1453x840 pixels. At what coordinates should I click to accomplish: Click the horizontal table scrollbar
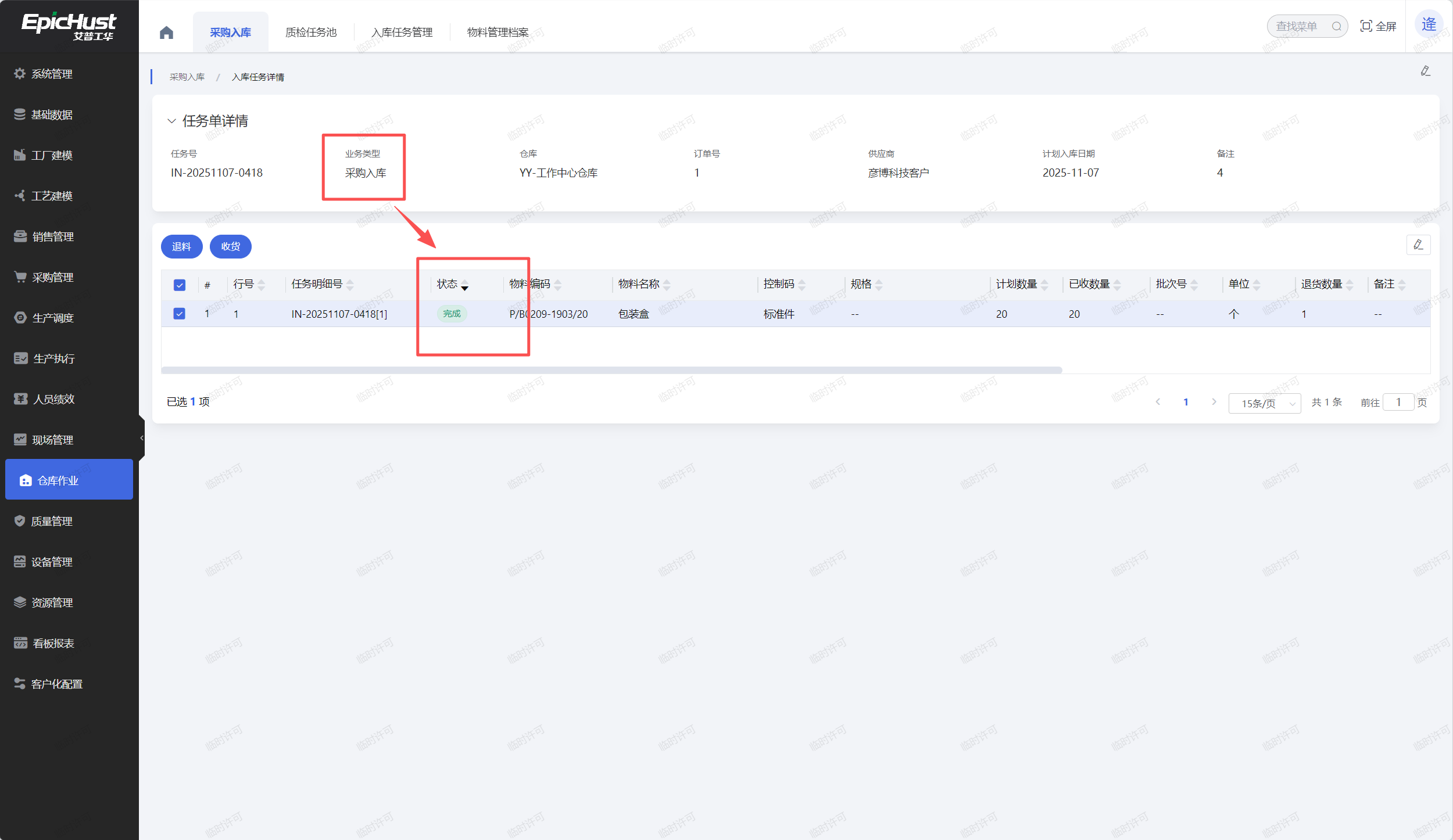[x=611, y=370]
